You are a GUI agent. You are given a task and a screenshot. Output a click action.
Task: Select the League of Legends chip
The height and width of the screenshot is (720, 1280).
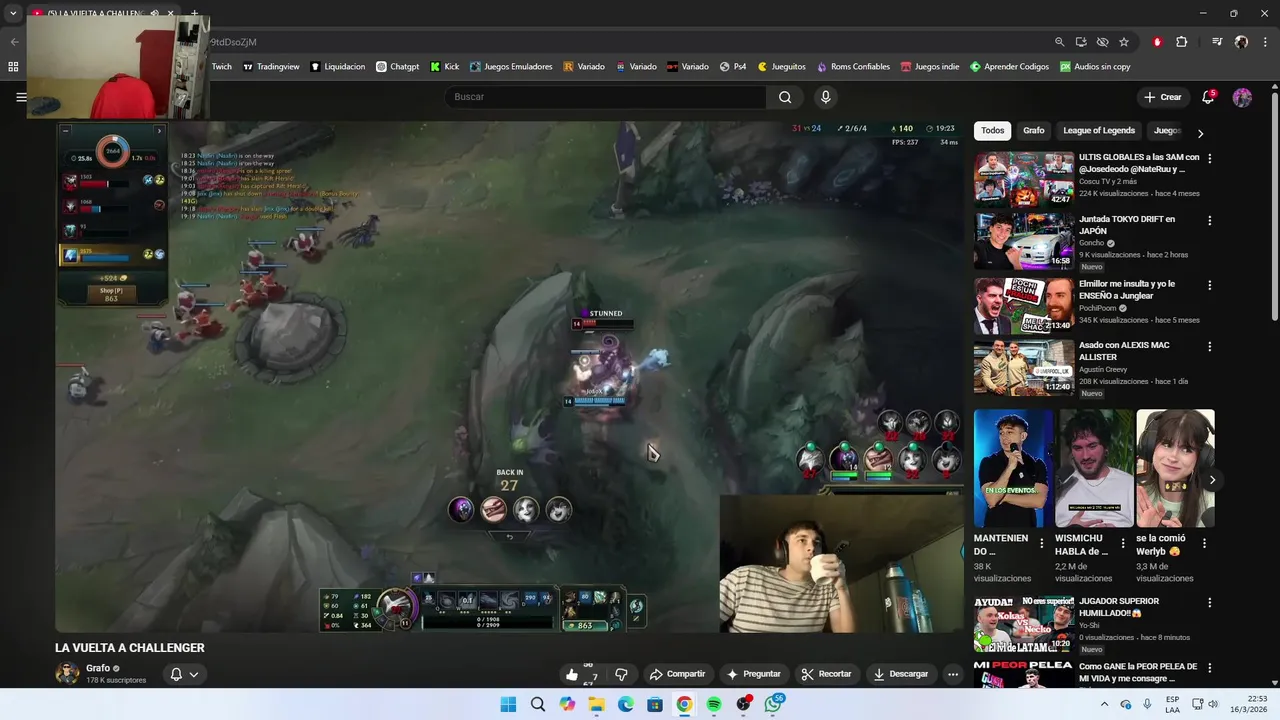point(1099,130)
